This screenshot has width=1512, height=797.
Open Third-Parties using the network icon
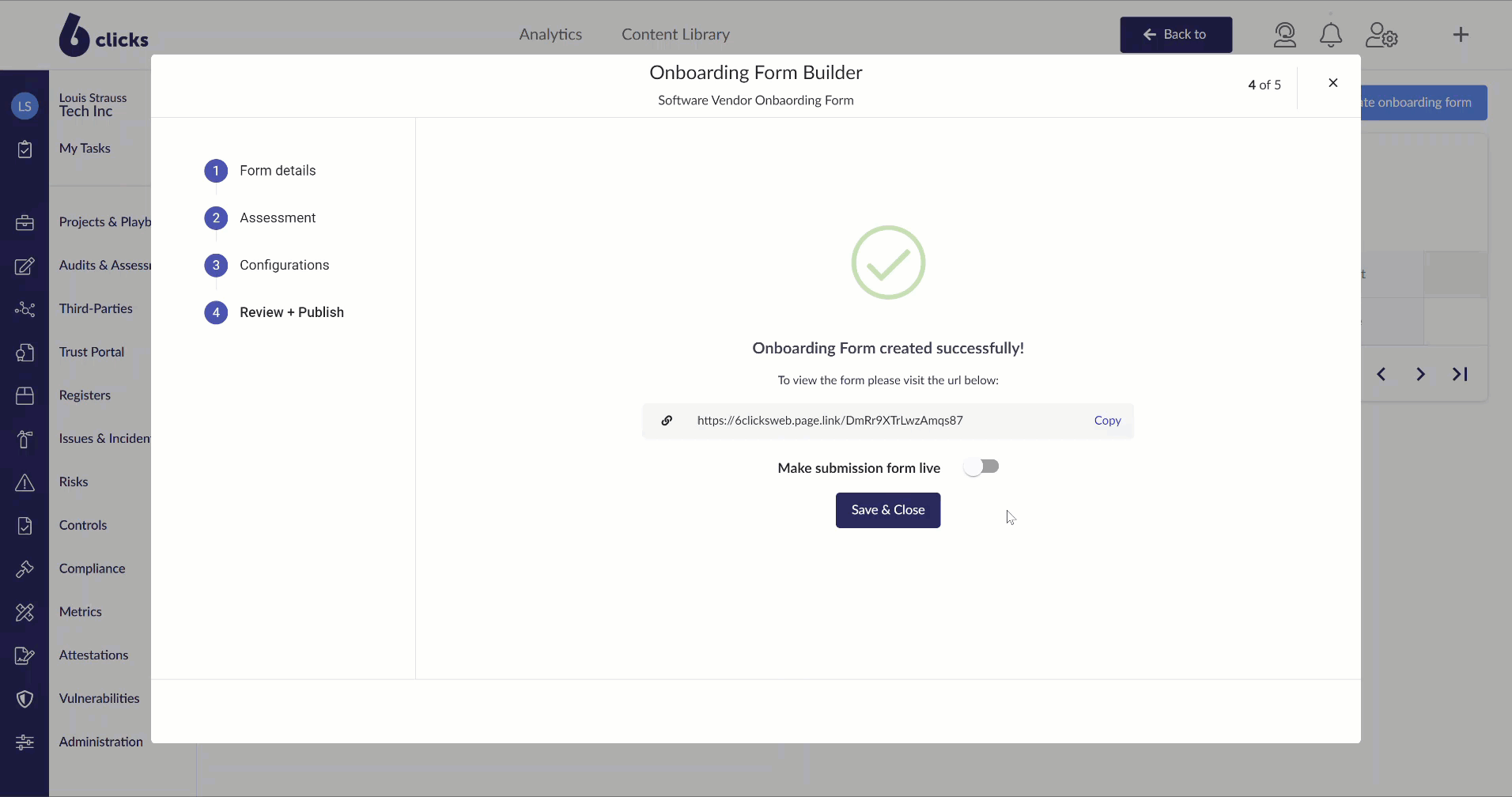tap(25, 309)
